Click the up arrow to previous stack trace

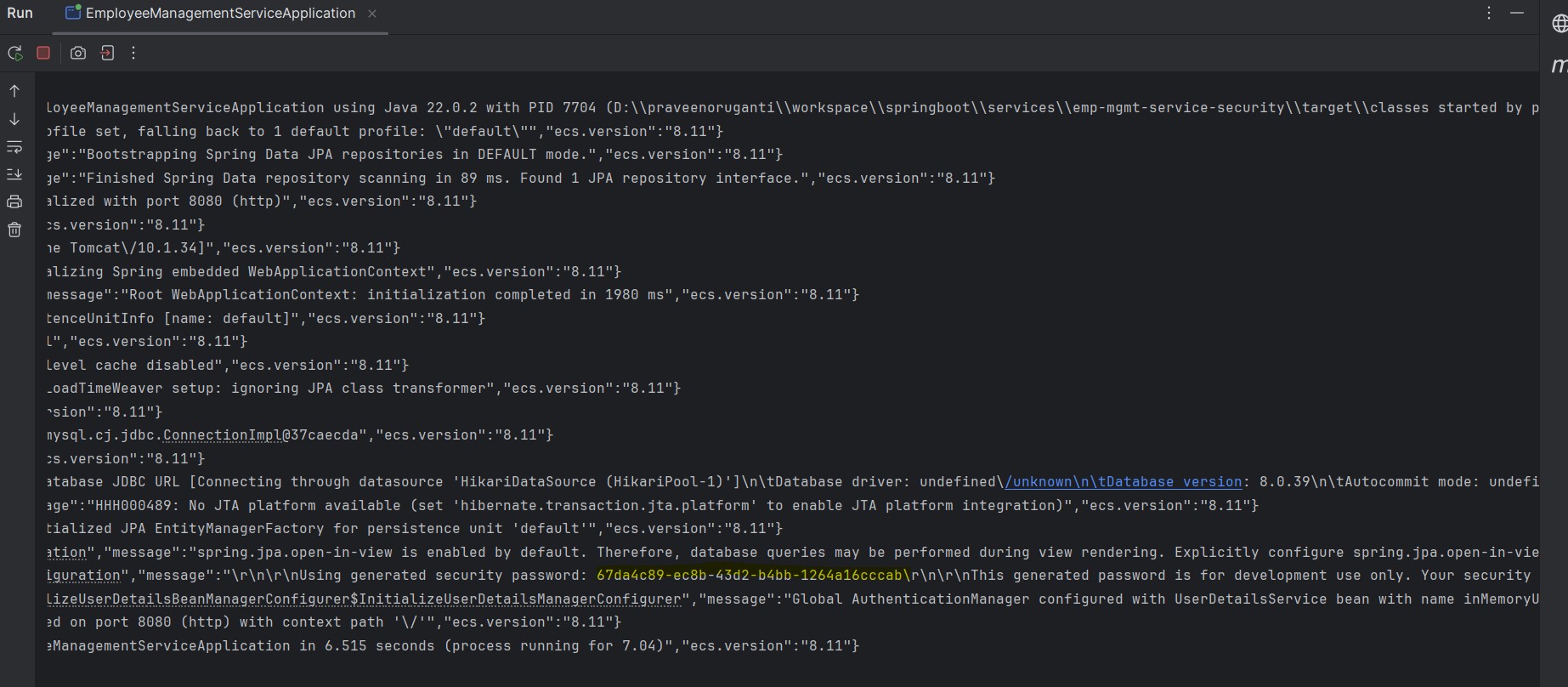14,91
